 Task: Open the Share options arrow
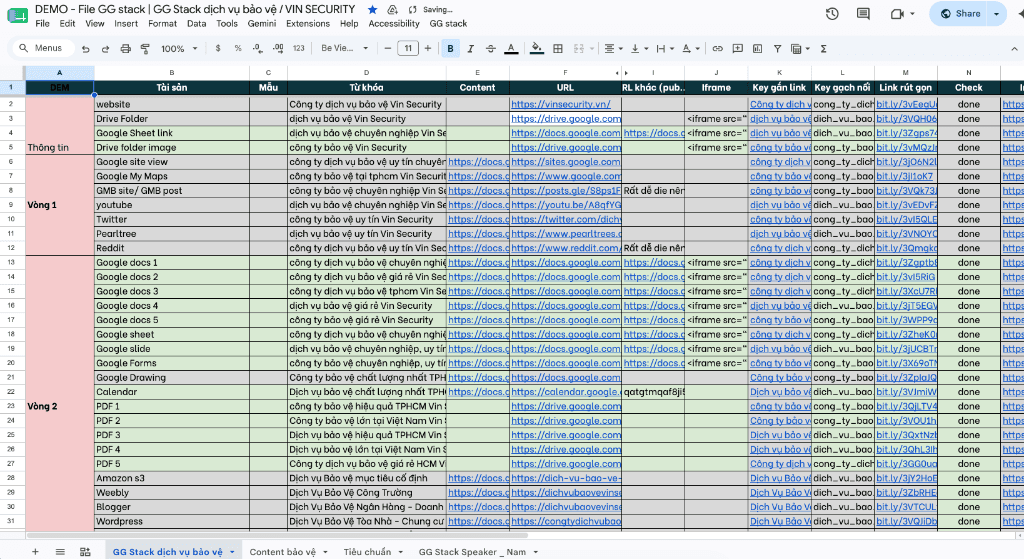click(997, 14)
